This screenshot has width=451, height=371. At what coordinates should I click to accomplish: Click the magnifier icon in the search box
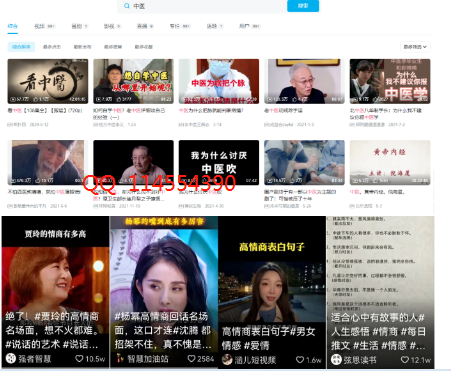point(127,6)
